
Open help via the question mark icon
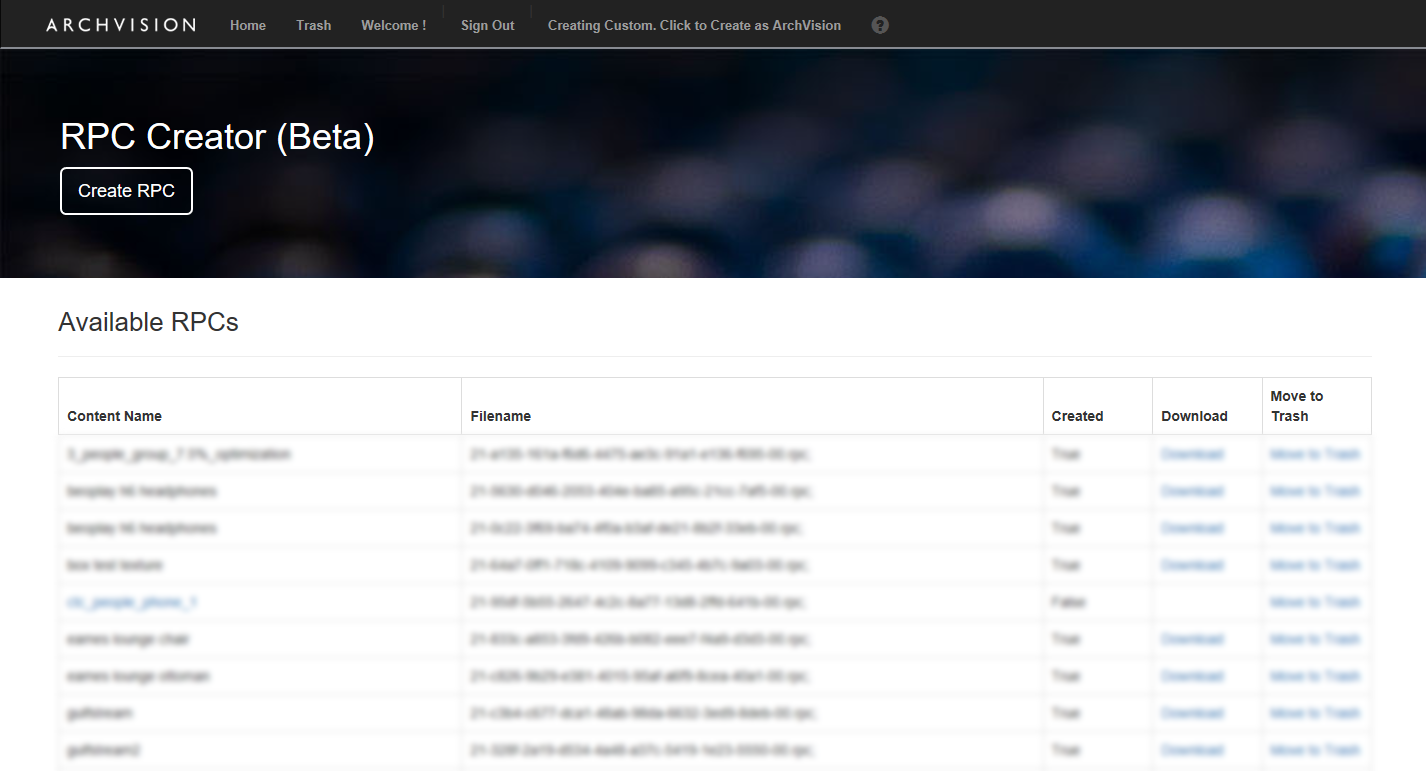point(880,26)
